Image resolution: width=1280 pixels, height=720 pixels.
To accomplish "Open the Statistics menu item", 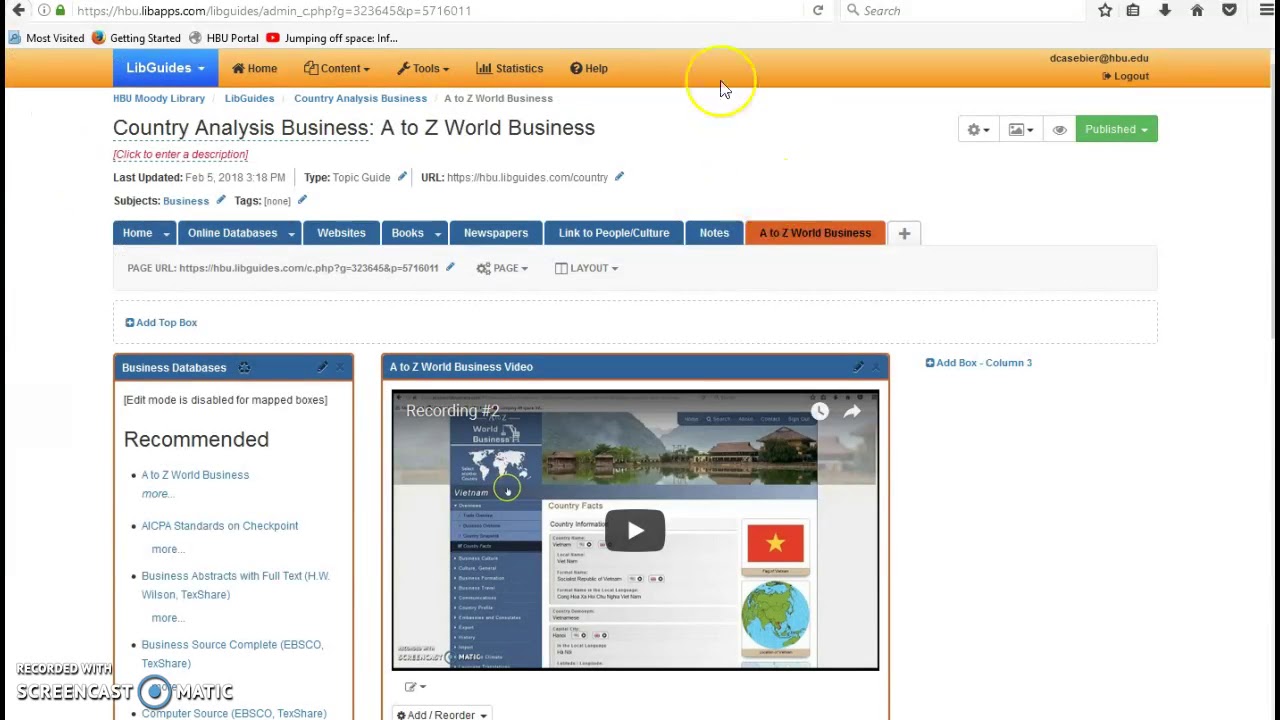I will click(x=510, y=68).
